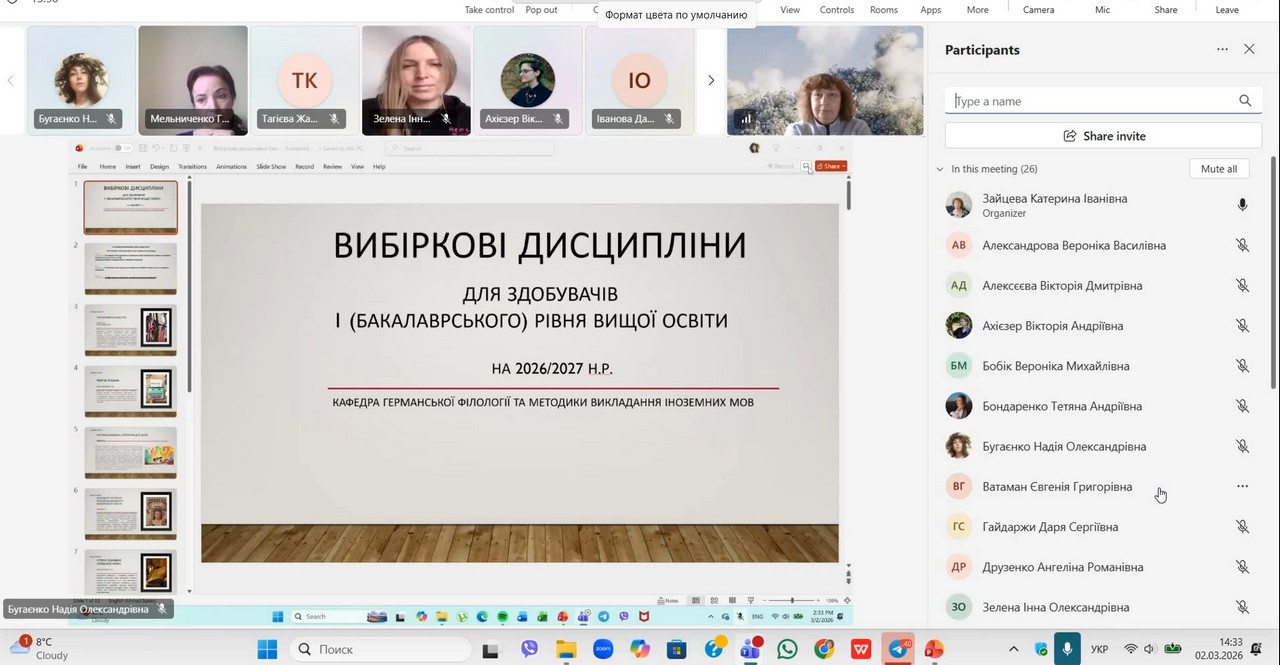The image size is (1280, 665).
Task: Open Viber from the taskbar
Action: point(529,649)
